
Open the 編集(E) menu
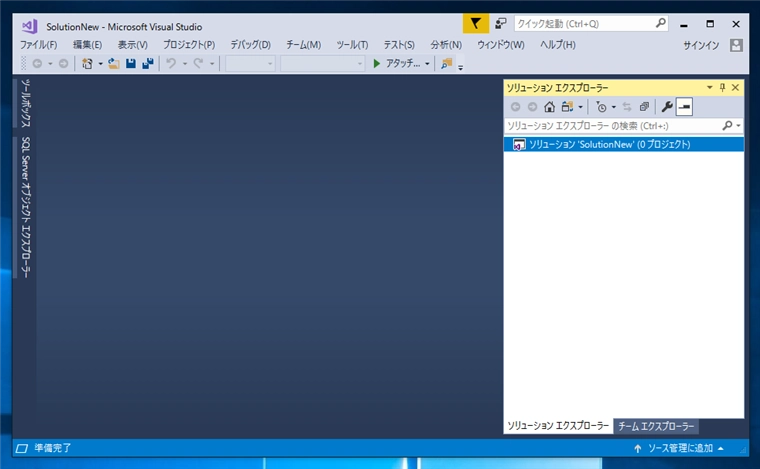click(x=87, y=45)
